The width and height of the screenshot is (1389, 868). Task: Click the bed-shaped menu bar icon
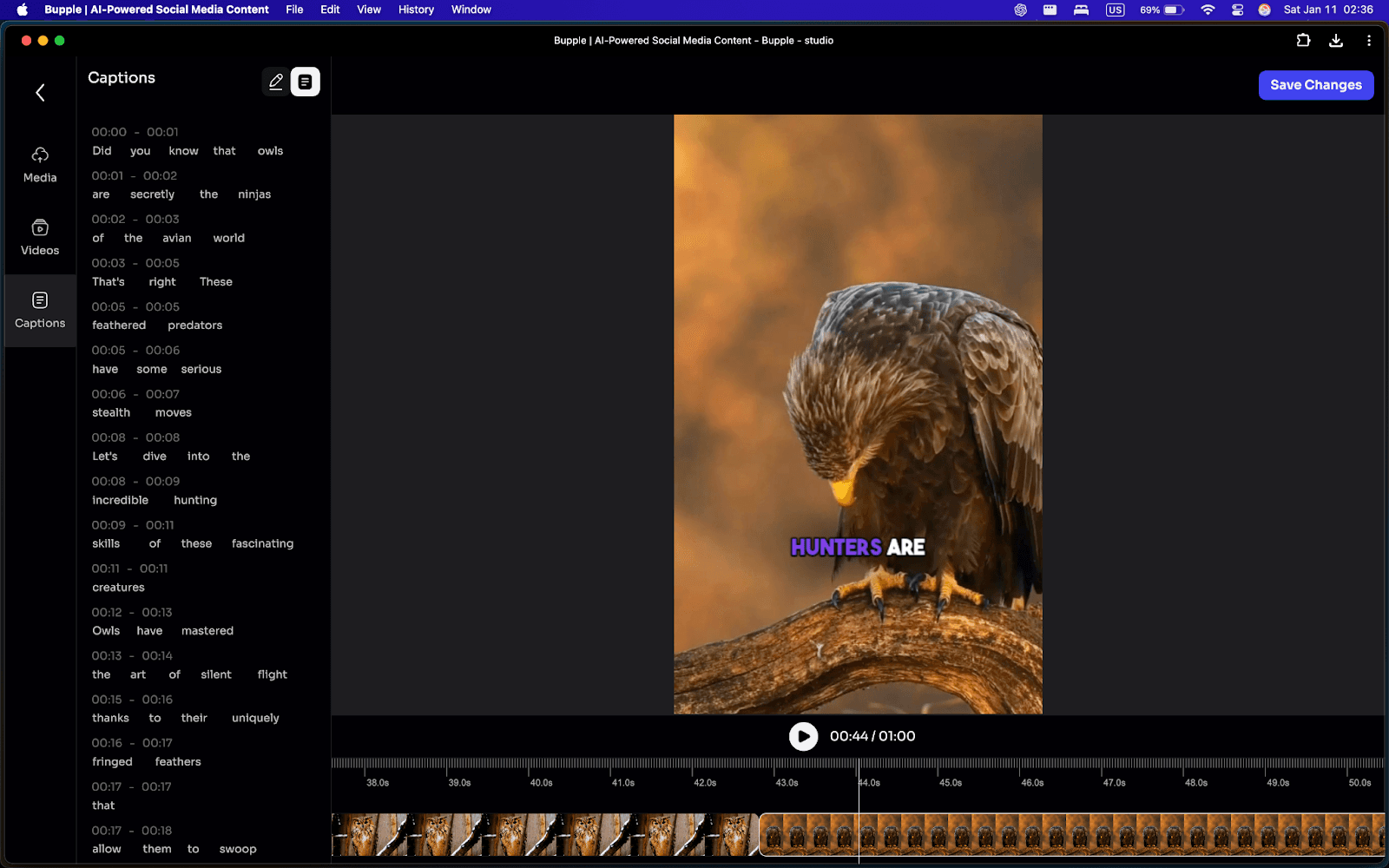tap(1081, 10)
